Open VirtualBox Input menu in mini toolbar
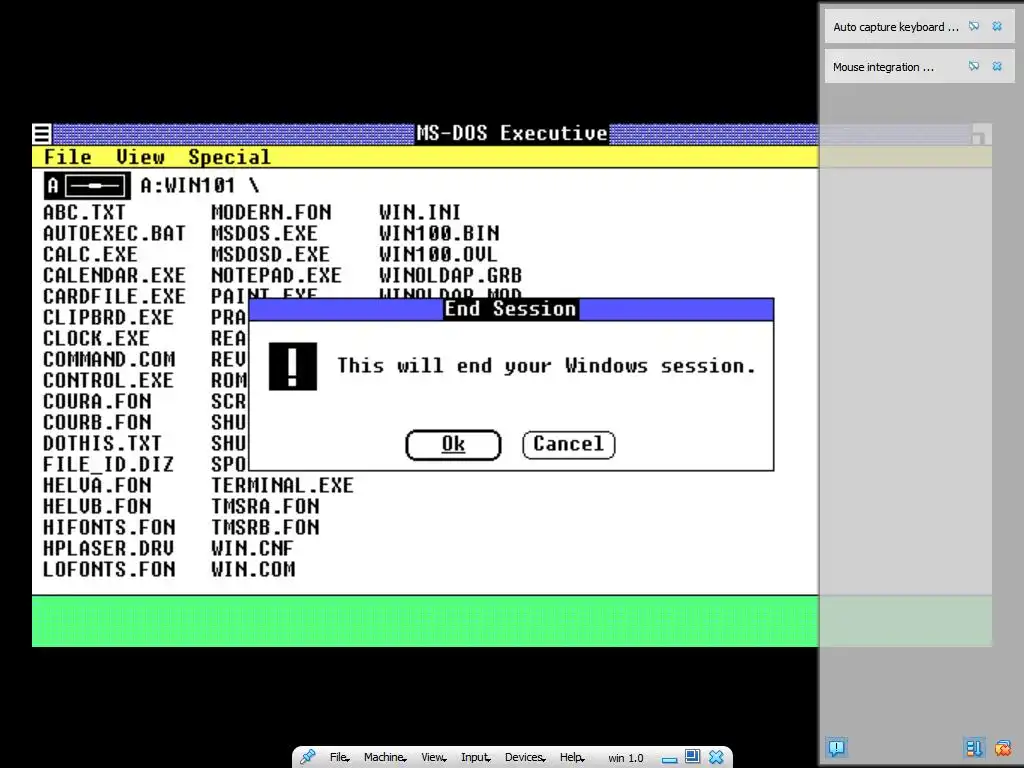Image resolution: width=1024 pixels, height=768 pixels. click(475, 757)
